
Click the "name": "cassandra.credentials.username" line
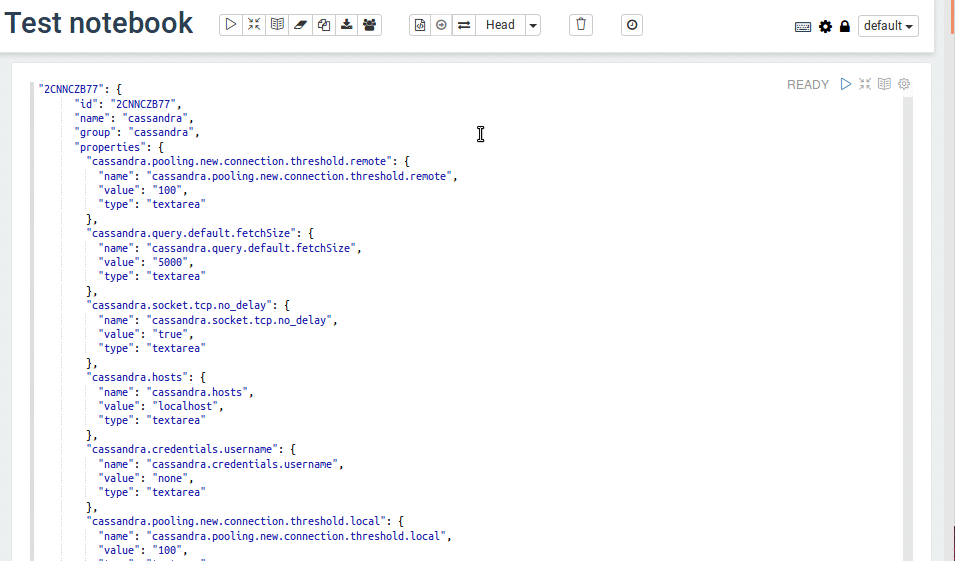coord(221,464)
